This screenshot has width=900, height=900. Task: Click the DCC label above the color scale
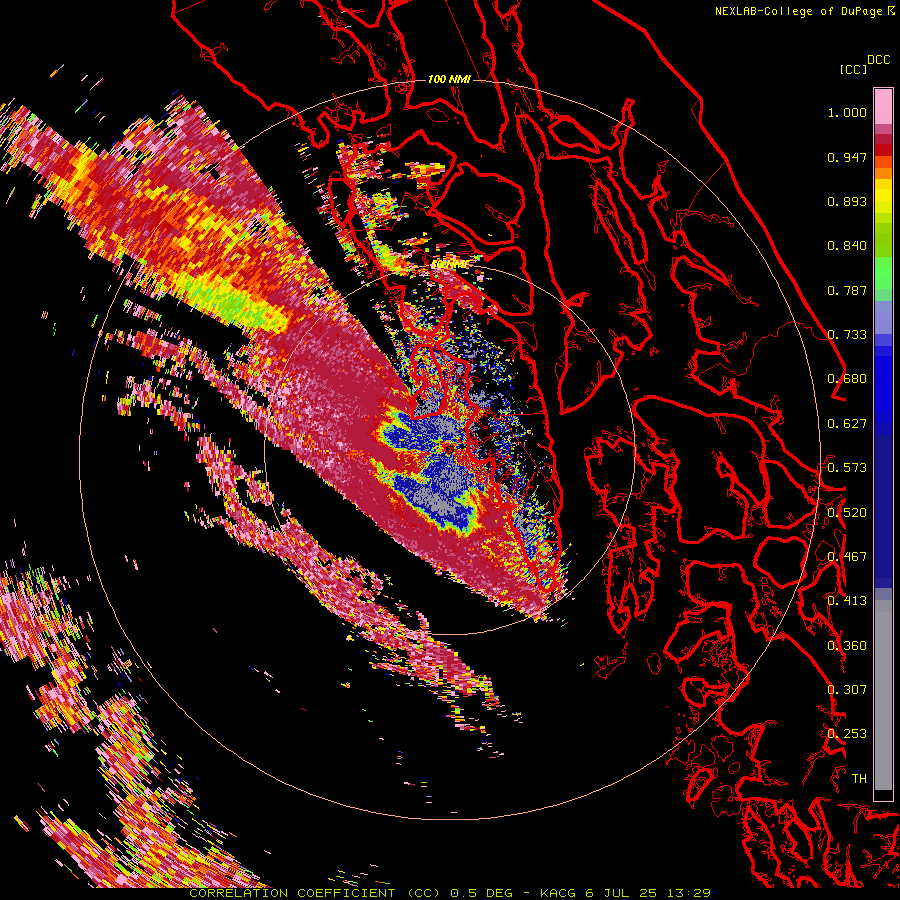point(878,60)
